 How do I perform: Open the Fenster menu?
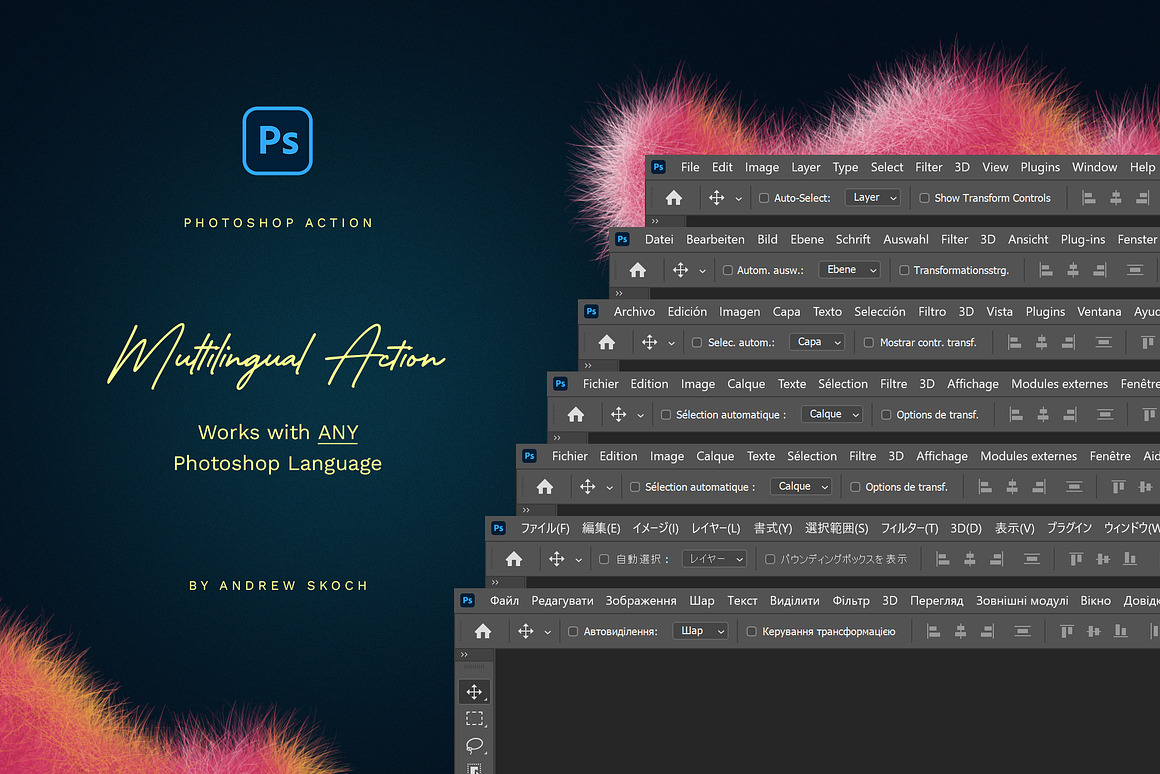1137,239
